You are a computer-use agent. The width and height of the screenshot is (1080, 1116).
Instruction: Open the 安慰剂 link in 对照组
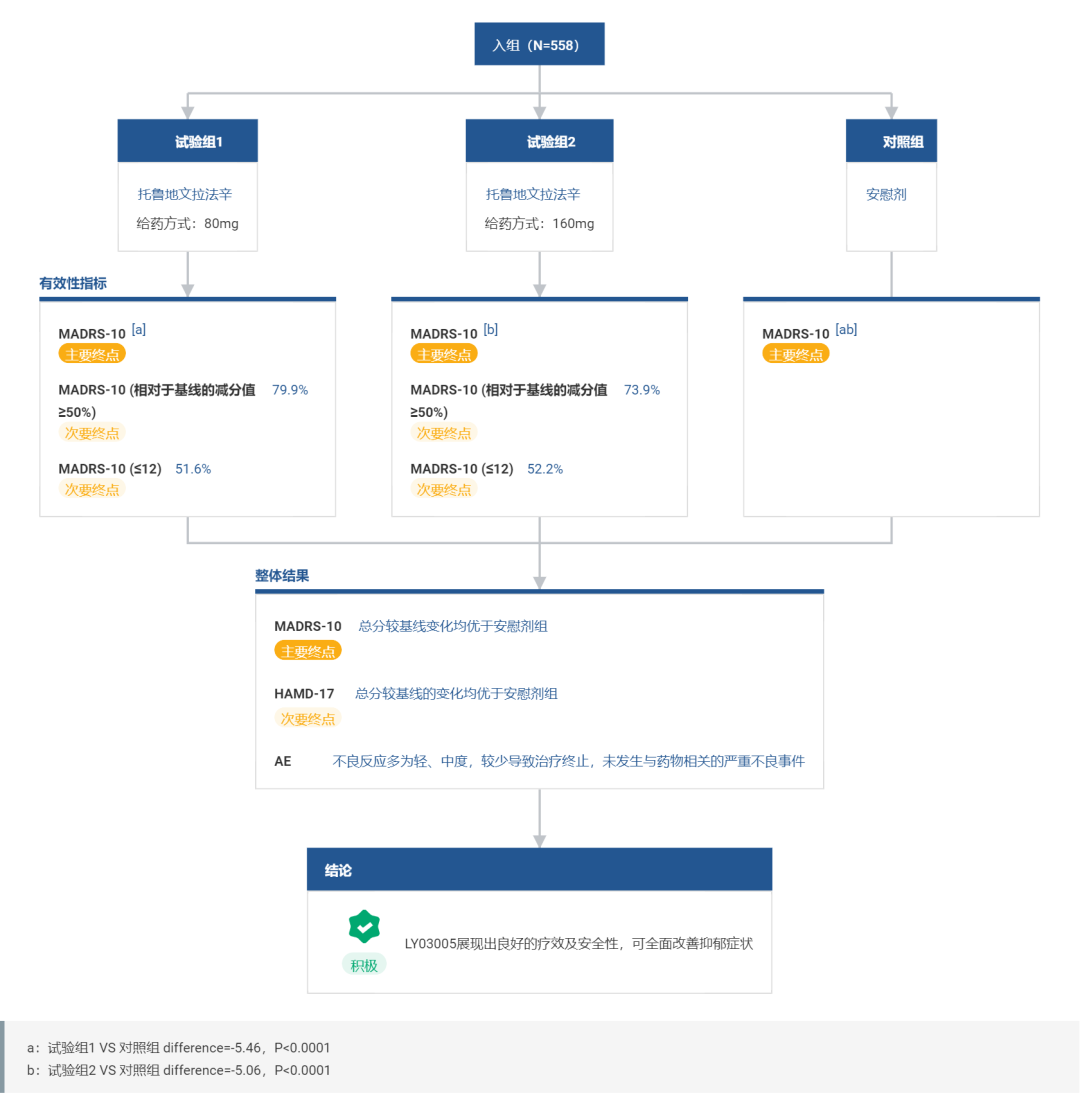pos(886,194)
